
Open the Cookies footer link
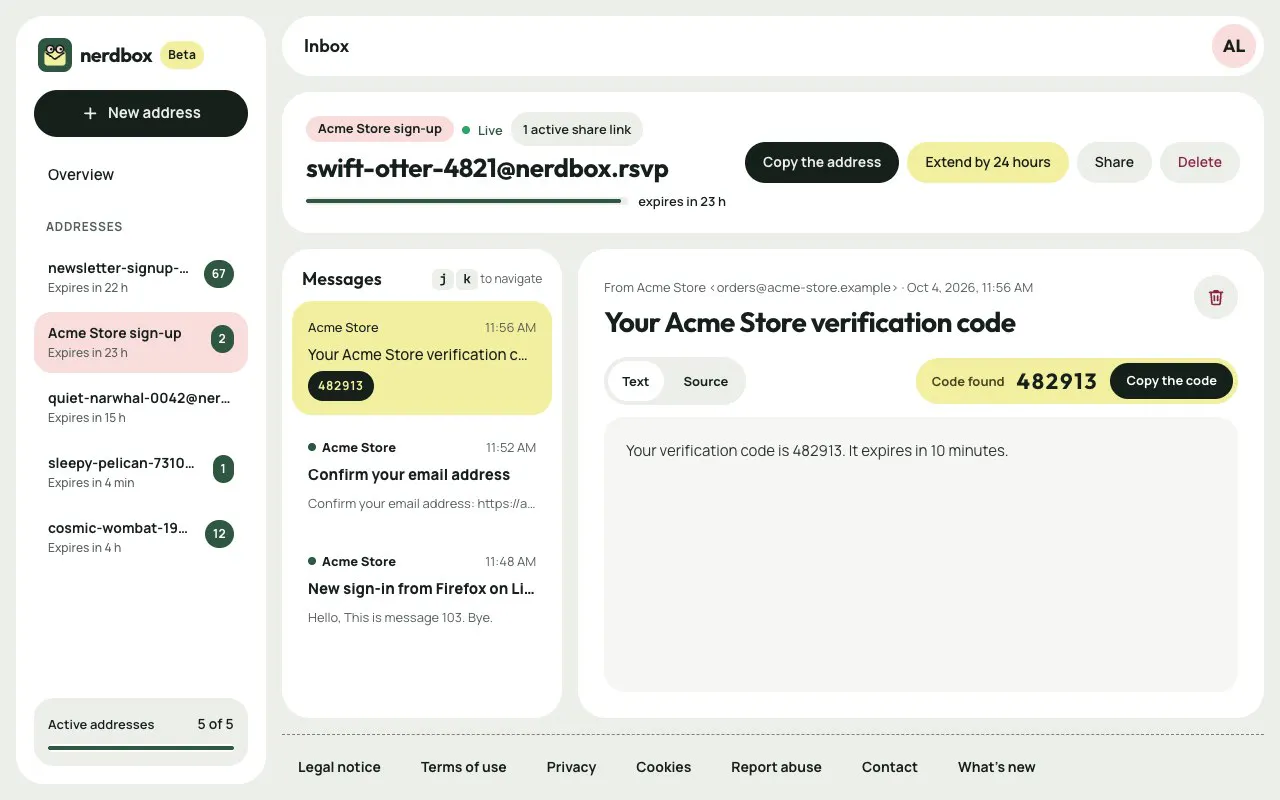point(664,767)
